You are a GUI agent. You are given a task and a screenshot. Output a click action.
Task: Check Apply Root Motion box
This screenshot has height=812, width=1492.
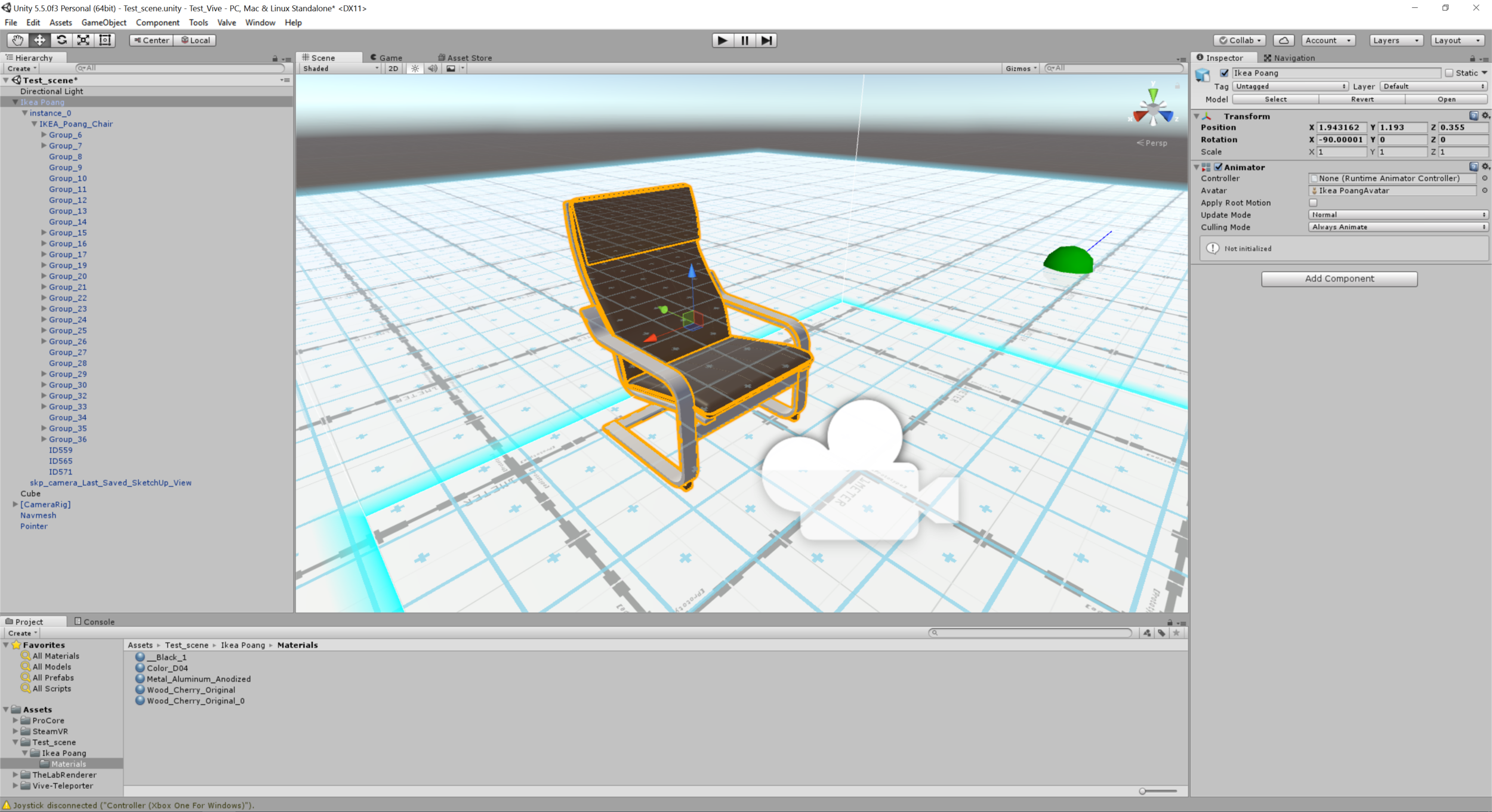click(x=1313, y=203)
